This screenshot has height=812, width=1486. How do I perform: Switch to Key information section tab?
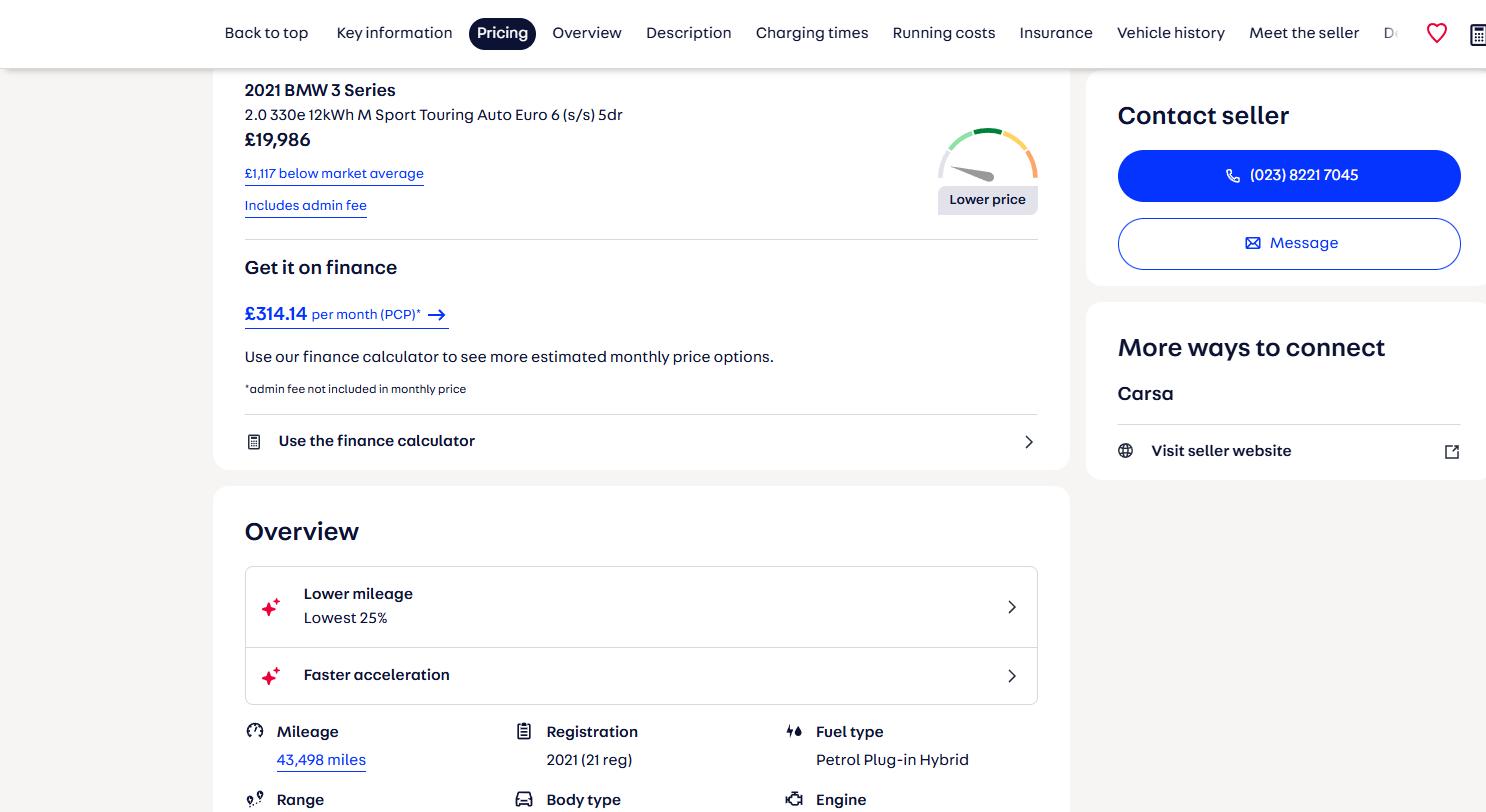(394, 33)
